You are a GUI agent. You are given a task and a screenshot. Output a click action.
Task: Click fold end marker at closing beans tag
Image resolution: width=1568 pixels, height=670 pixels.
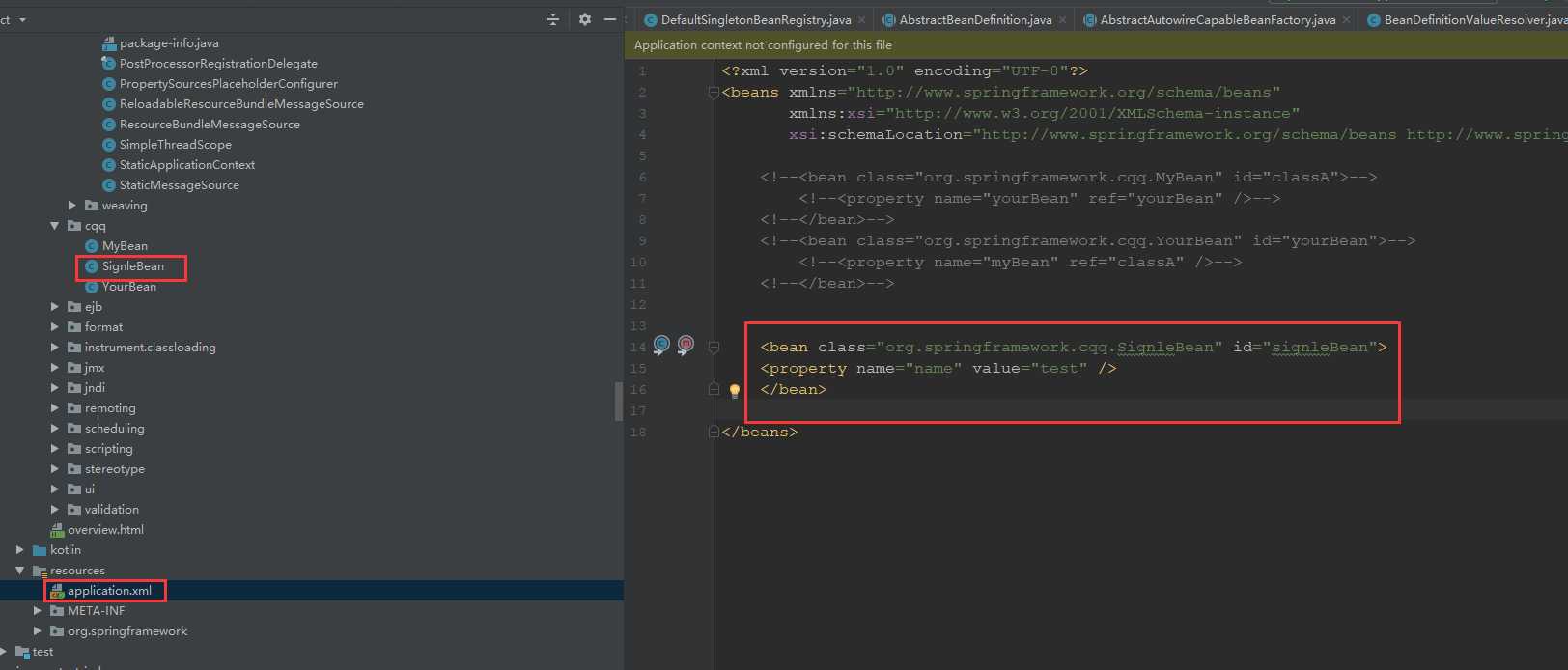point(714,433)
